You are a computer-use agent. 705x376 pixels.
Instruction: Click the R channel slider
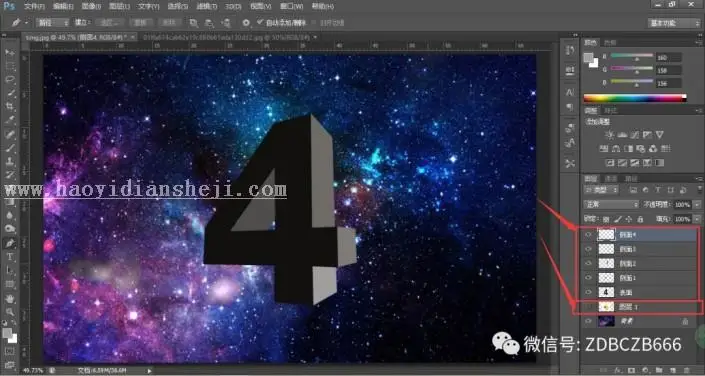point(632,56)
